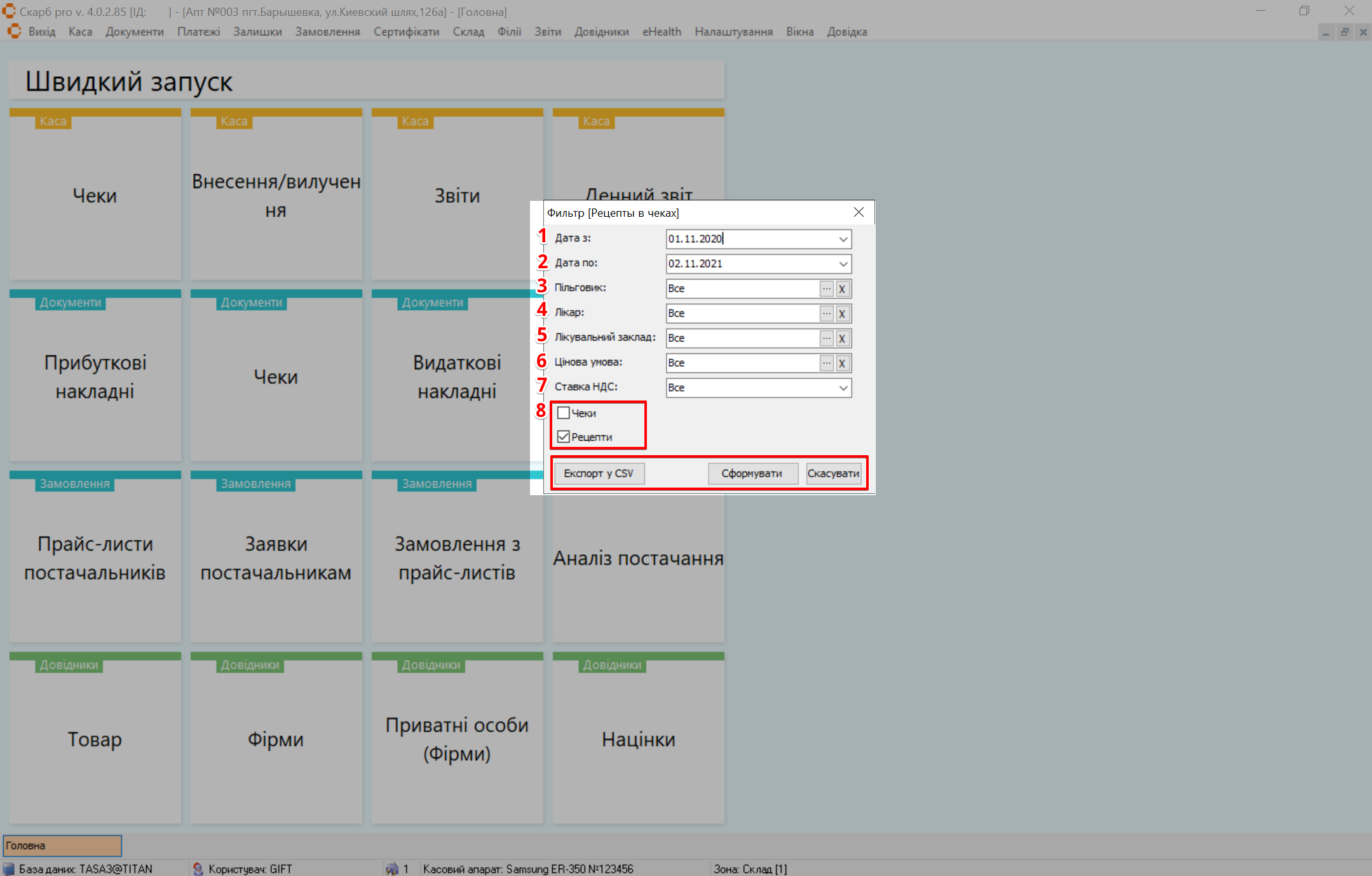Clear the Пільговик field with X button

pos(842,289)
